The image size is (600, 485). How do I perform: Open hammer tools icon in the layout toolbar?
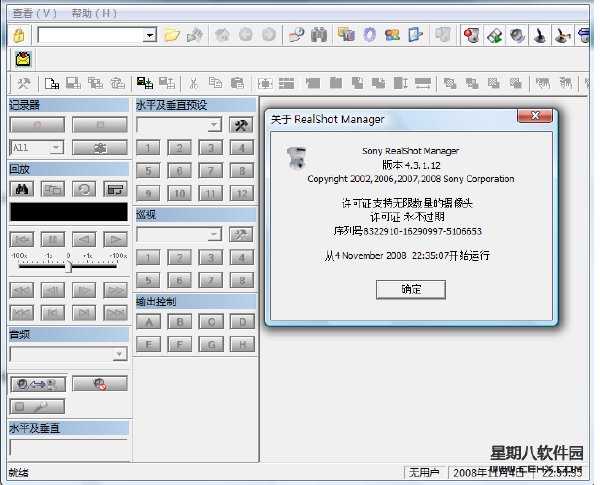click(x=24, y=83)
